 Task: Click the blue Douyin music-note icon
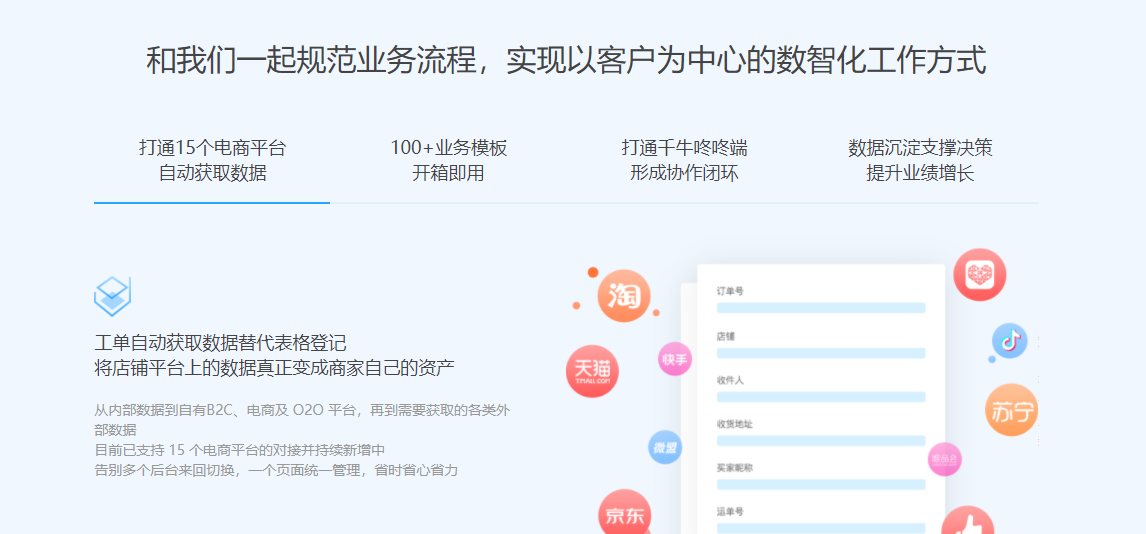[1009, 341]
